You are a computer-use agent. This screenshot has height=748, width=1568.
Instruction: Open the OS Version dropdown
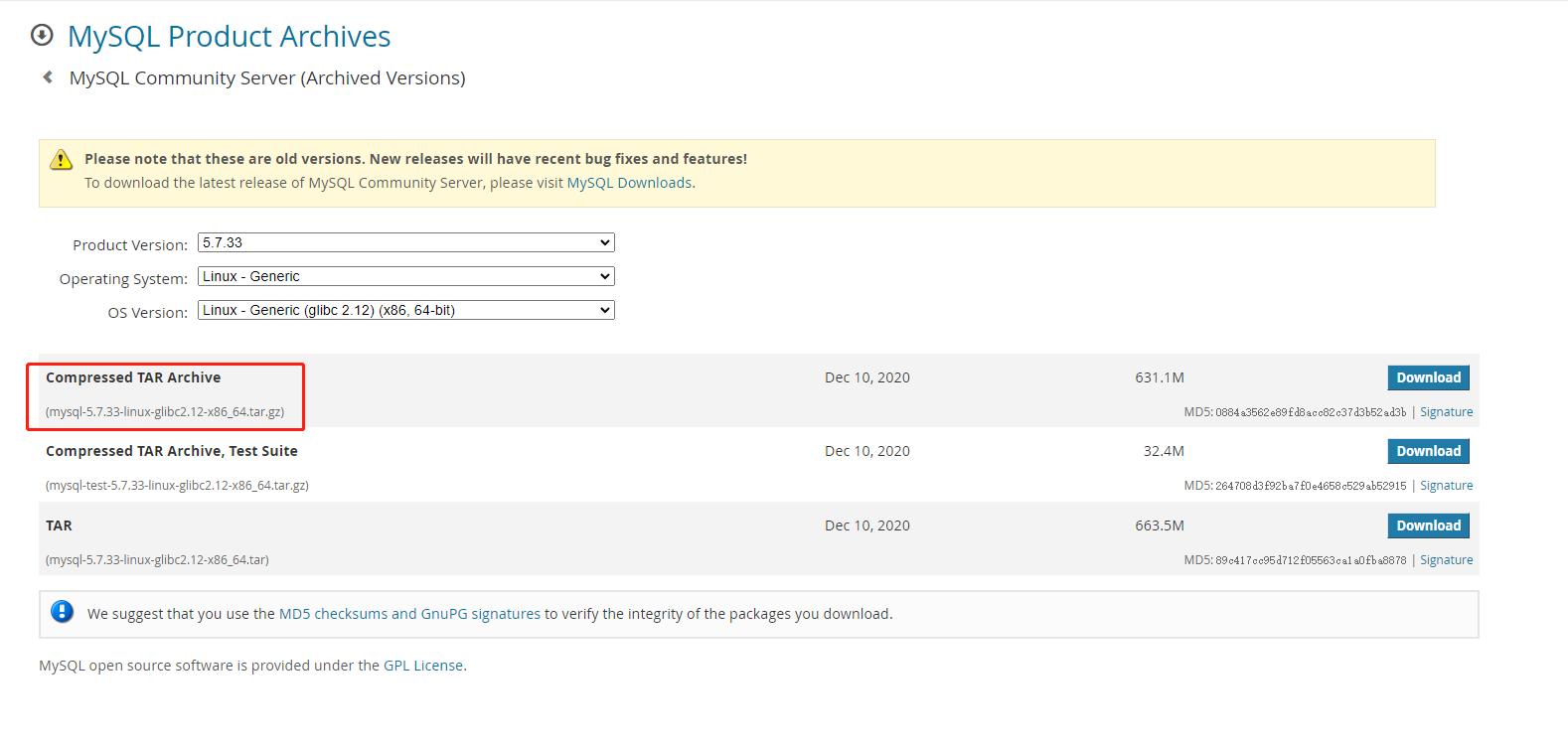405,310
